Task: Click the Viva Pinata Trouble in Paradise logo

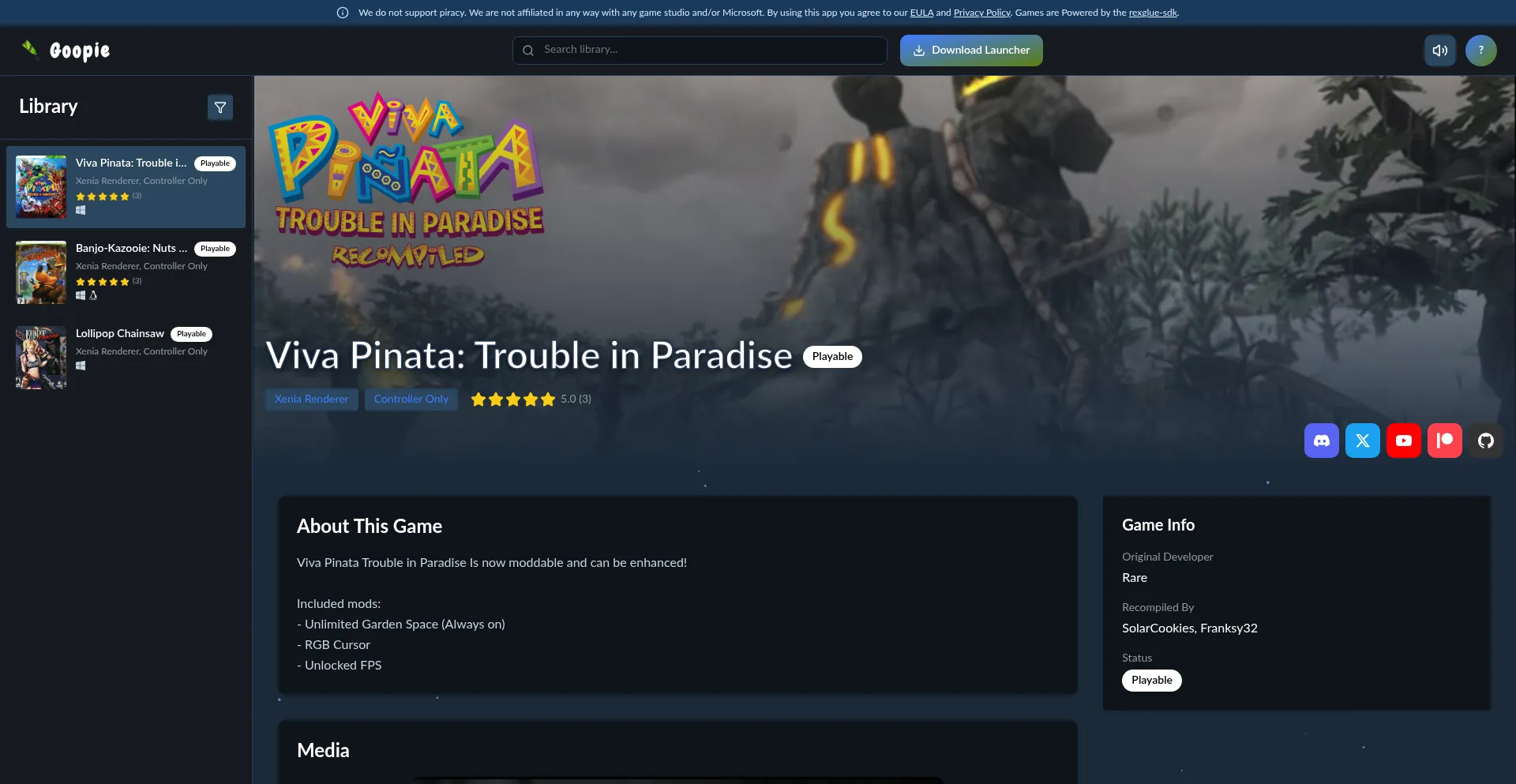Action: (x=407, y=182)
